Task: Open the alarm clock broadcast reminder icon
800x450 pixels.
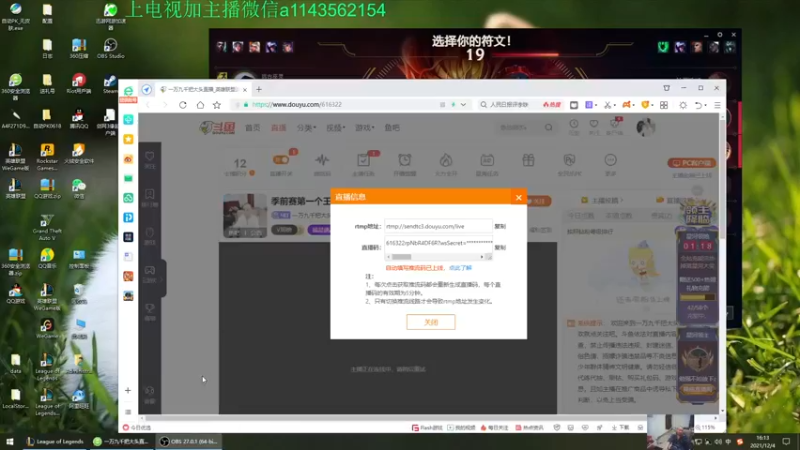Action: [x=405, y=160]
